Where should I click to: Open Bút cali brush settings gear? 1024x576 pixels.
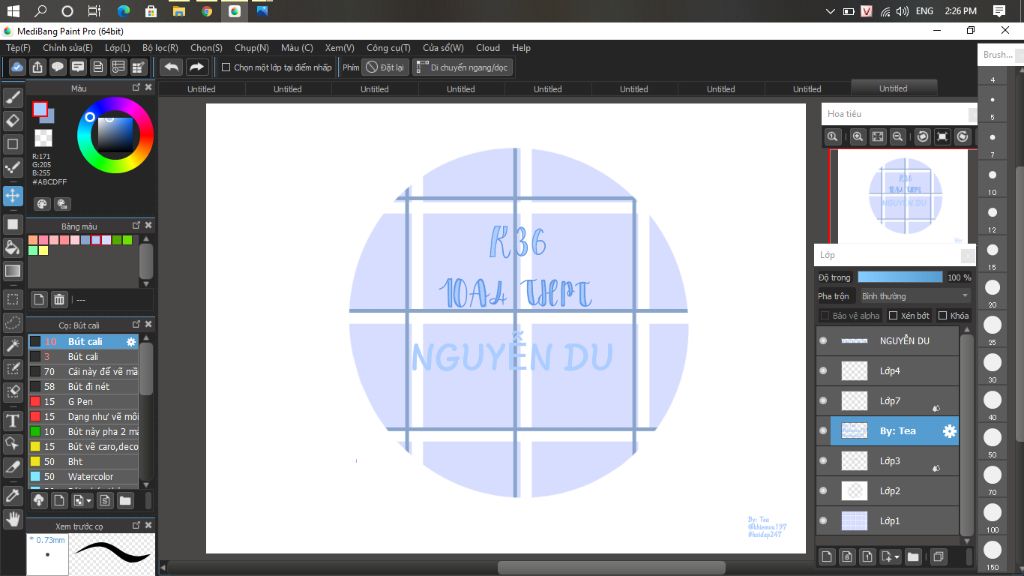[x=131, y=342]
